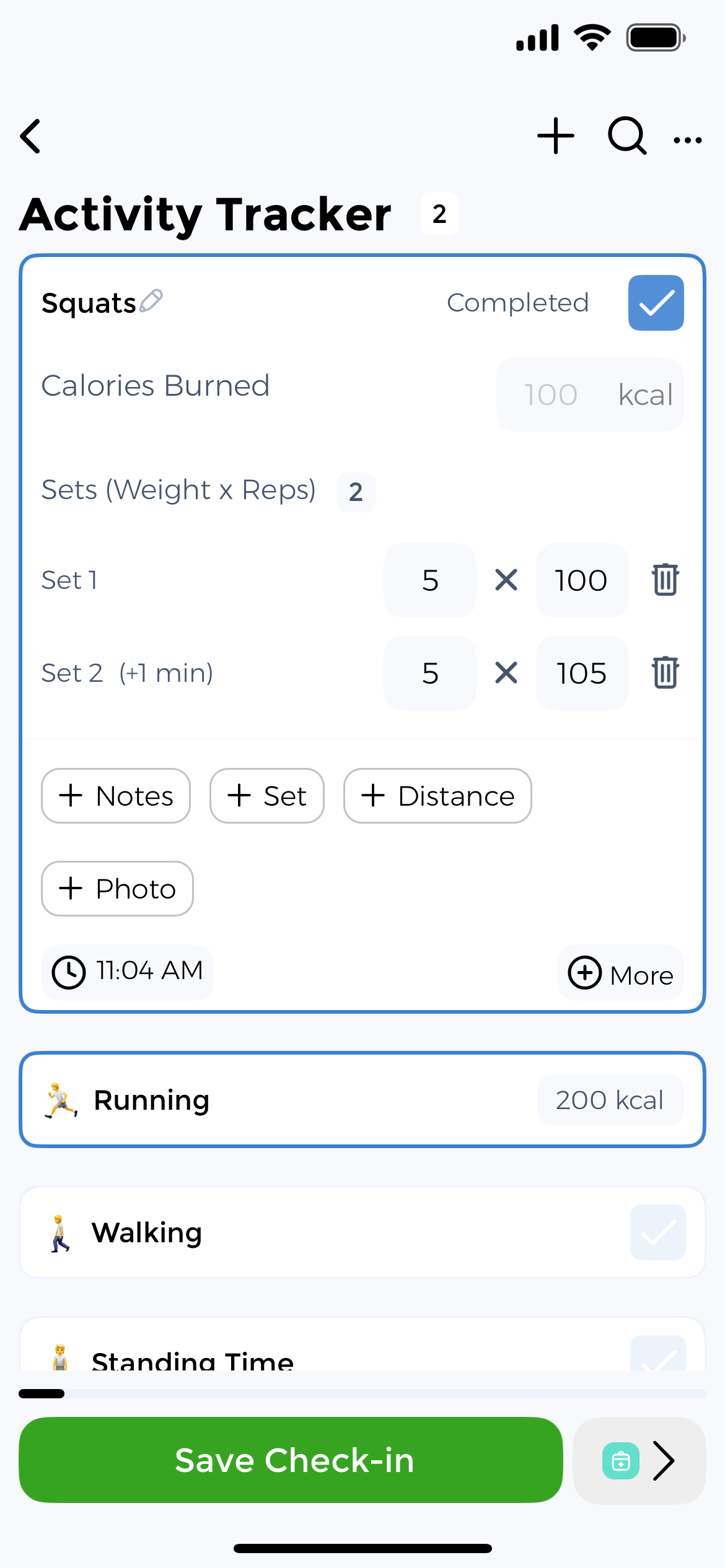Check the Walking activity checkbox
Image resolution: width=725 pixels, height=1568 pixels.
pos(657,1232)
